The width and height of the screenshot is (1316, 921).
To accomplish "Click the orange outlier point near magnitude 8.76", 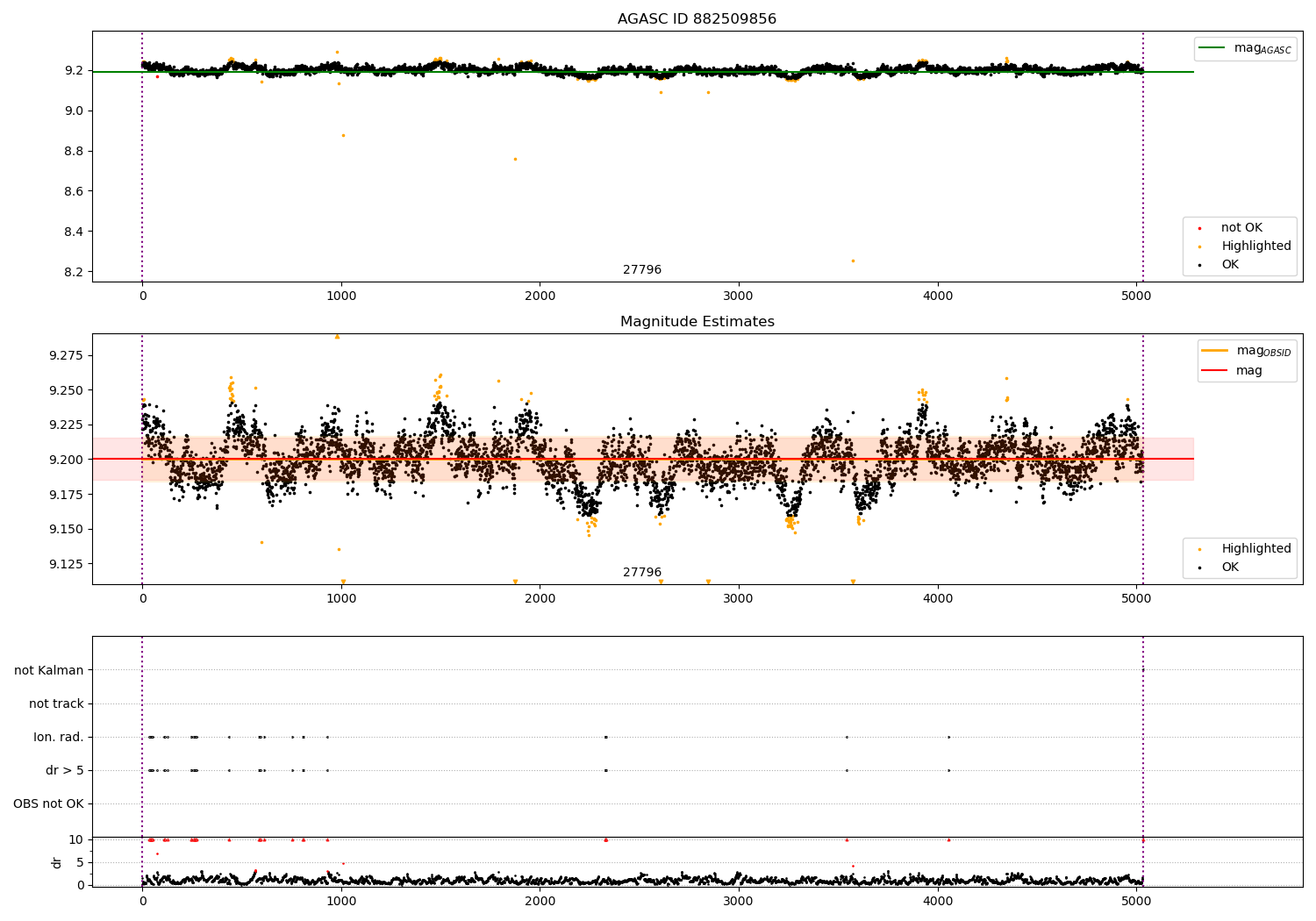I will coord(515,159).
